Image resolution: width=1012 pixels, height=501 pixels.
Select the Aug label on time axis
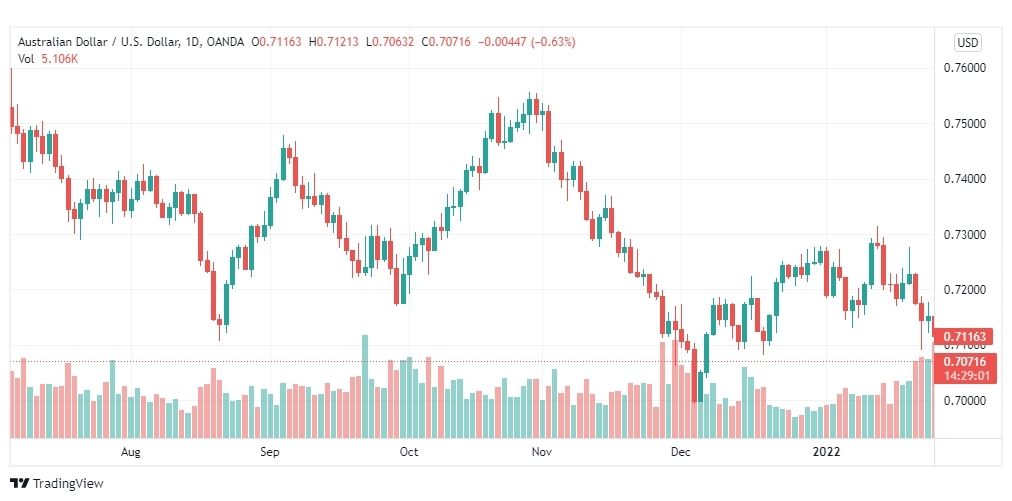point(130,452)
